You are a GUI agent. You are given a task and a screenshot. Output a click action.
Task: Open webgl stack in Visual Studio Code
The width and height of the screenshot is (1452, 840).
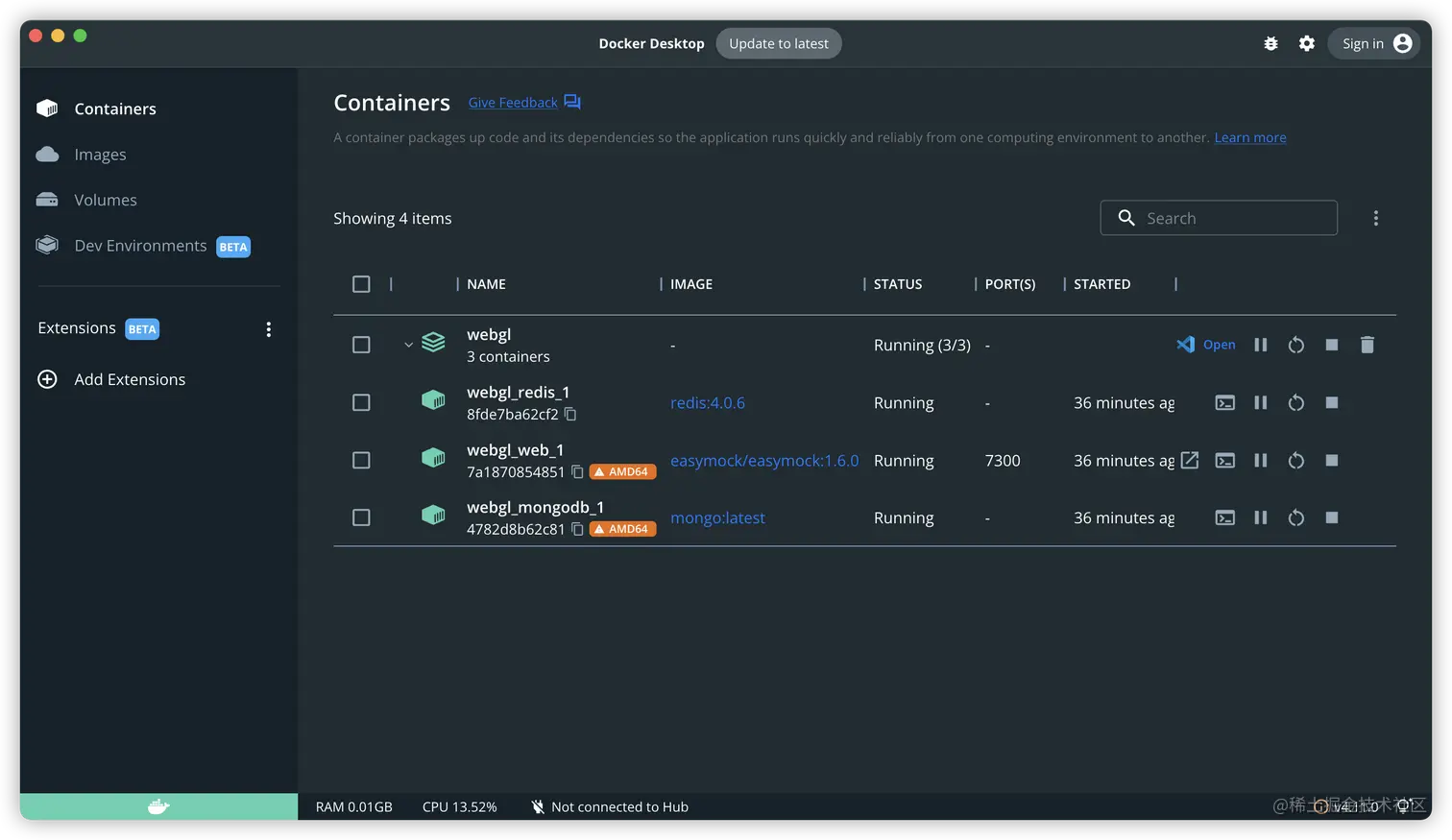tap(1206, 345)
